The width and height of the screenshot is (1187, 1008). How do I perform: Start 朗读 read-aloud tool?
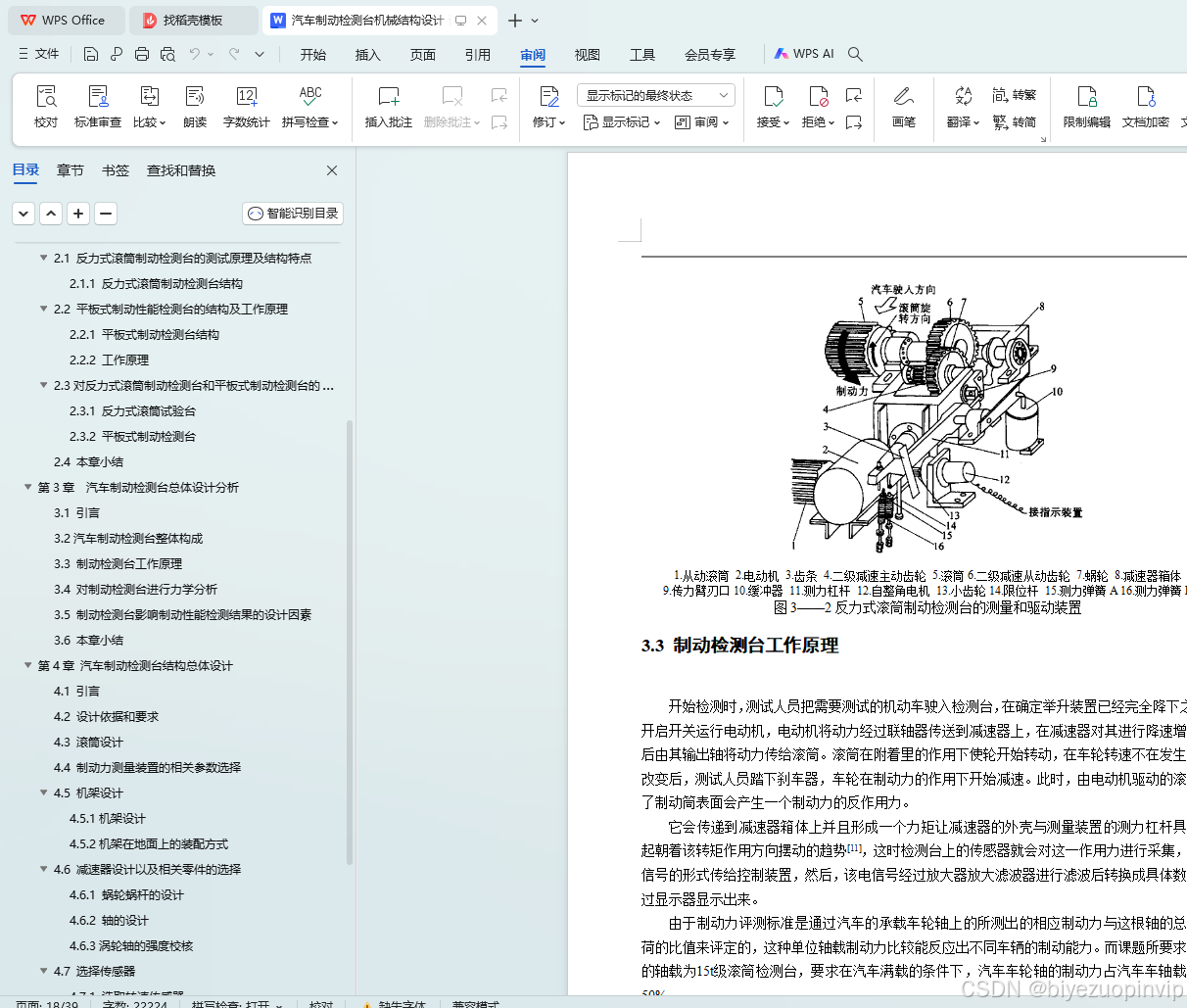point(195,106)
